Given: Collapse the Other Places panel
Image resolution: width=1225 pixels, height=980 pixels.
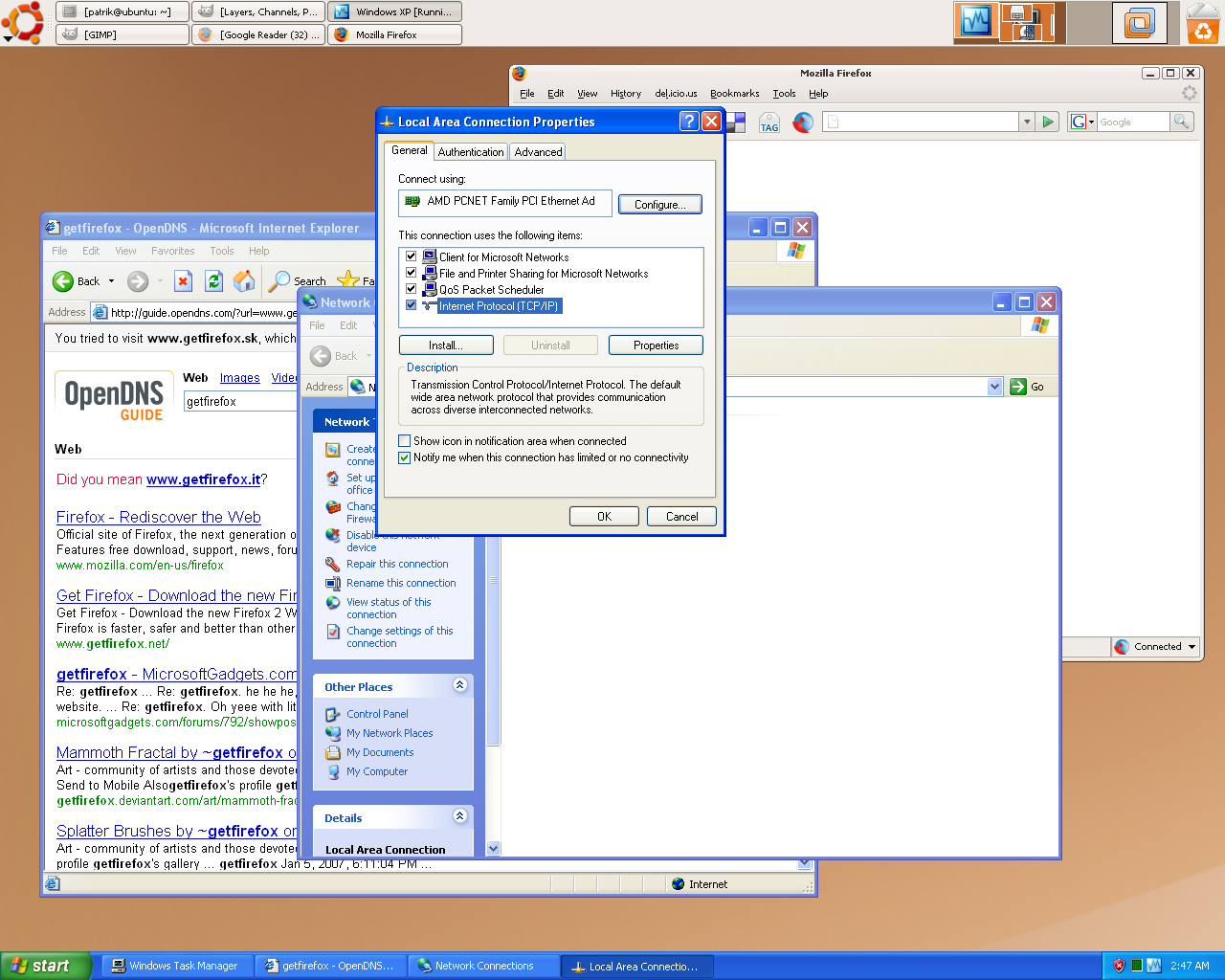Looking at the screenshot, I should [459, 685].
